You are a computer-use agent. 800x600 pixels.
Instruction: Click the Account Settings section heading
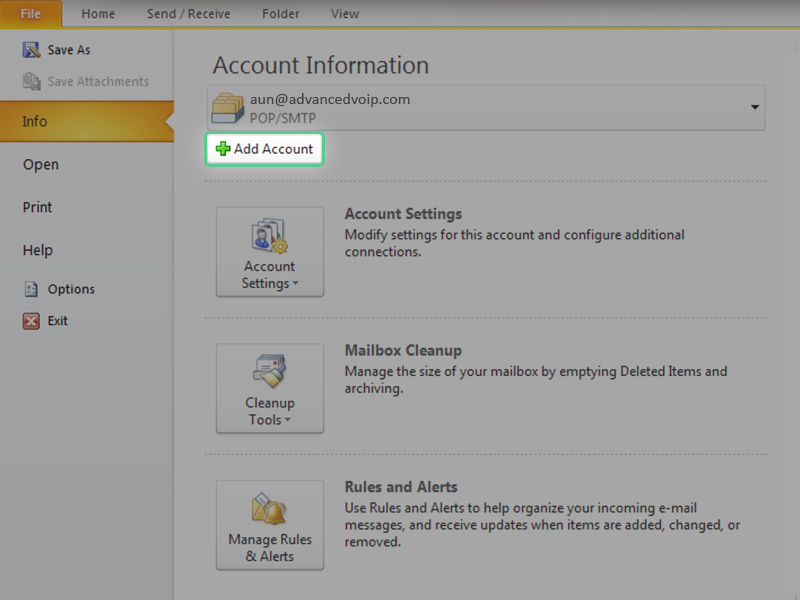(403, 214)
